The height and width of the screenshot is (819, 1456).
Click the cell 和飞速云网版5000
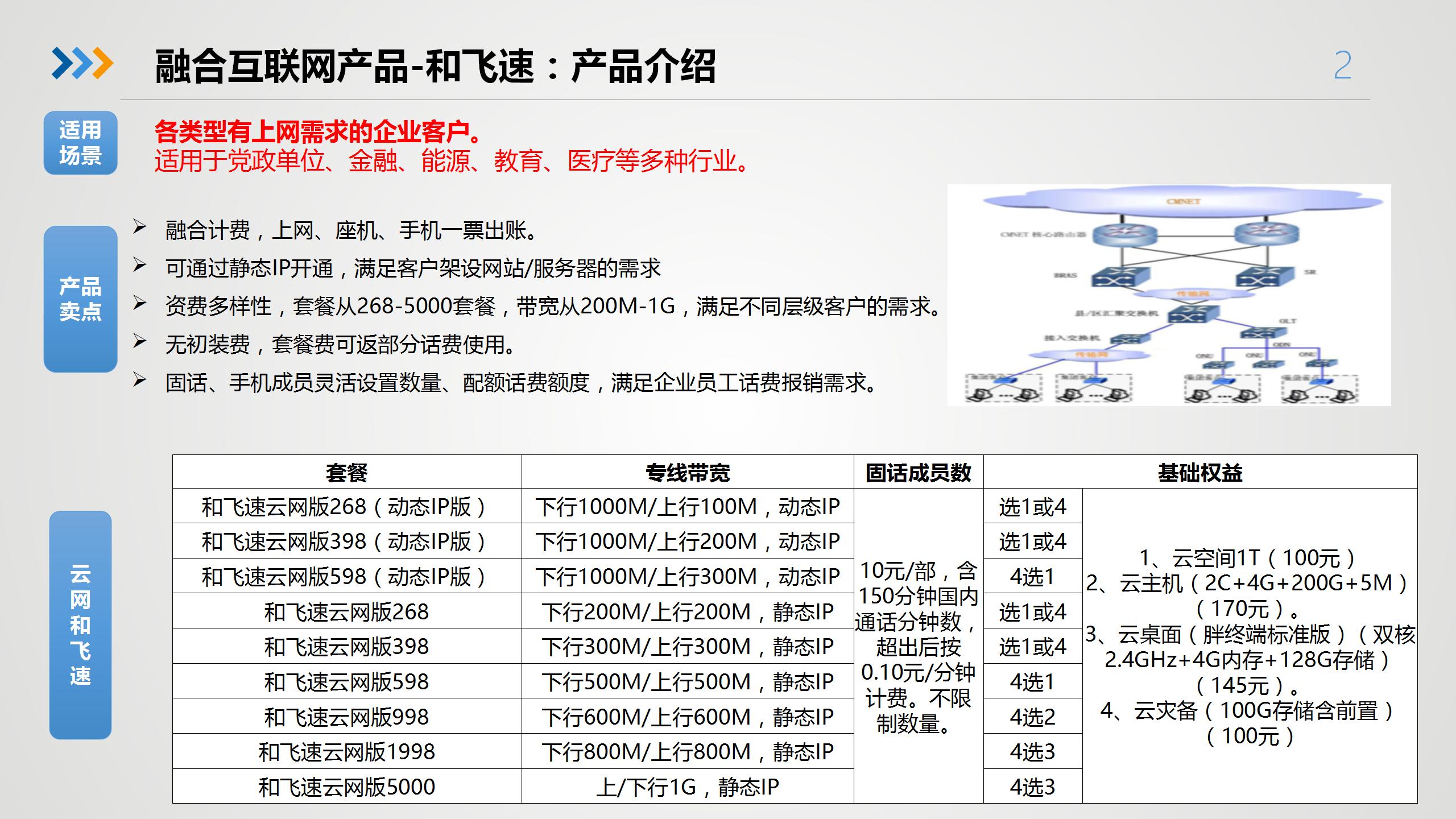click(347, 787)
